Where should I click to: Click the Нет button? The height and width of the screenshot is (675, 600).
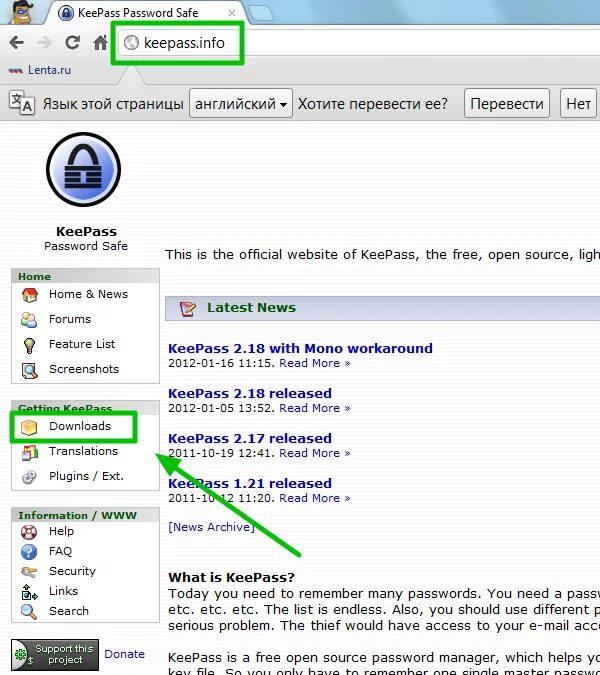[578, 103]
